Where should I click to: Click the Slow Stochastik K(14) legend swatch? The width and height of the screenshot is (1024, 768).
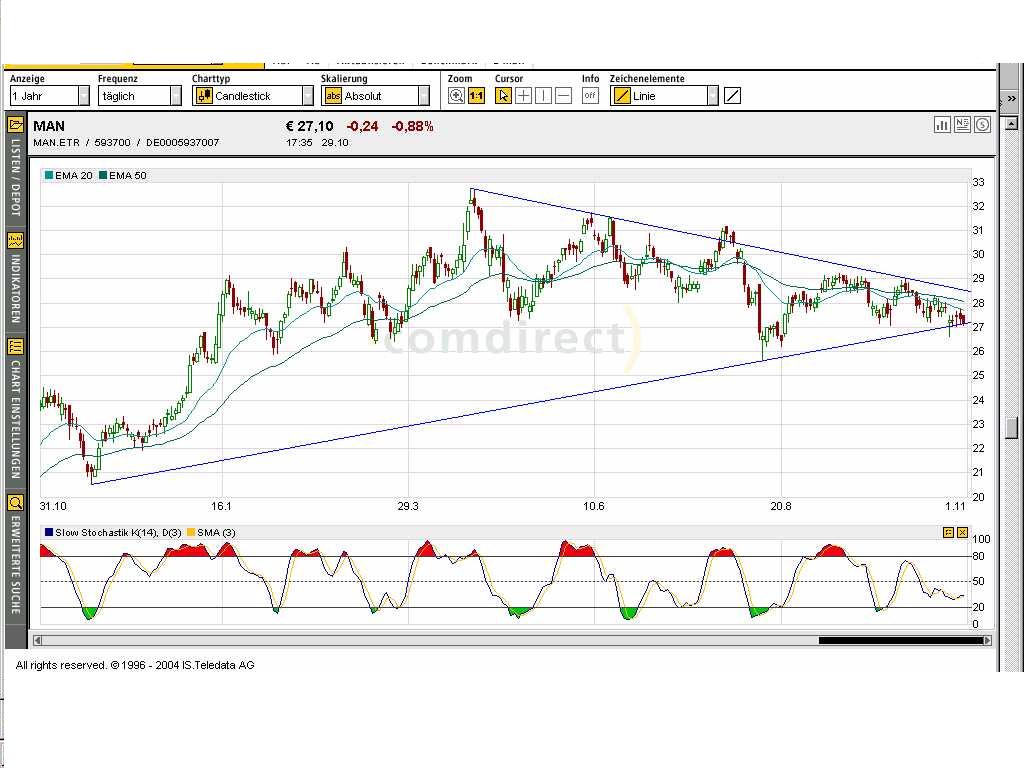click(x=49, y=532)
